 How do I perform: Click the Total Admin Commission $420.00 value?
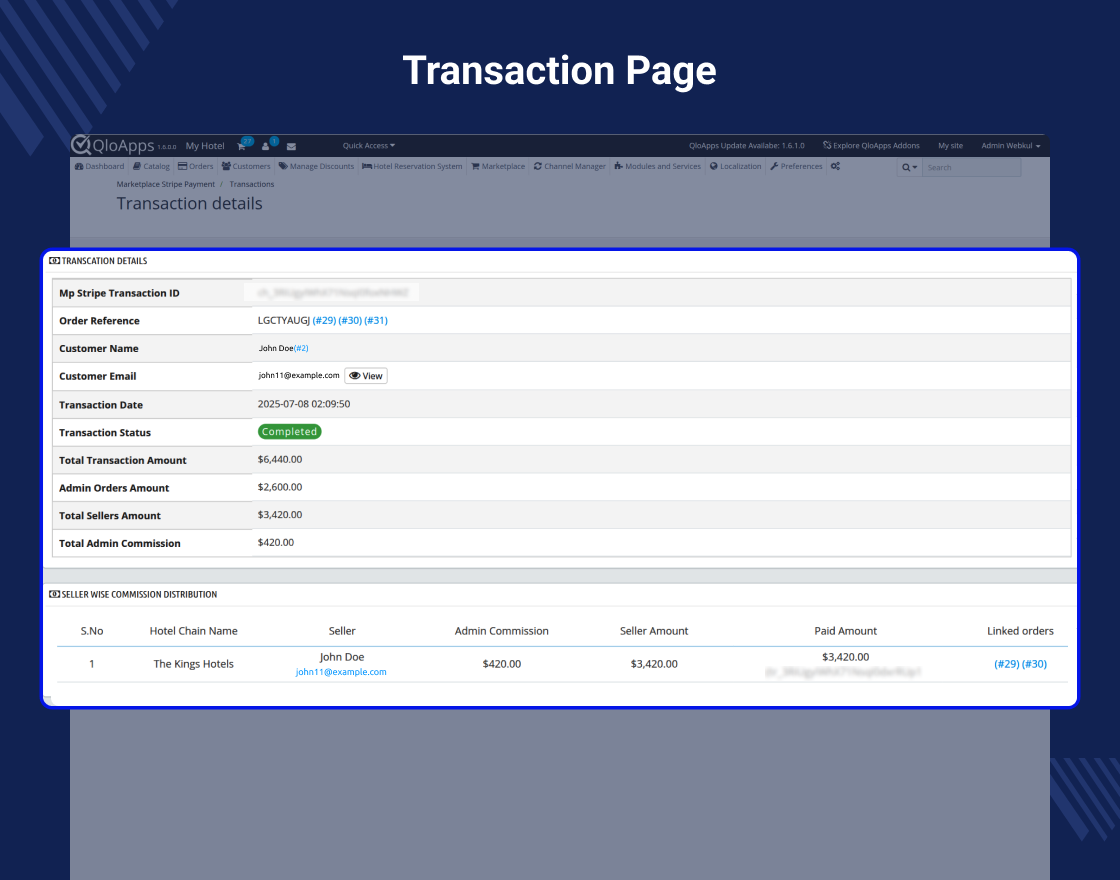276,543
